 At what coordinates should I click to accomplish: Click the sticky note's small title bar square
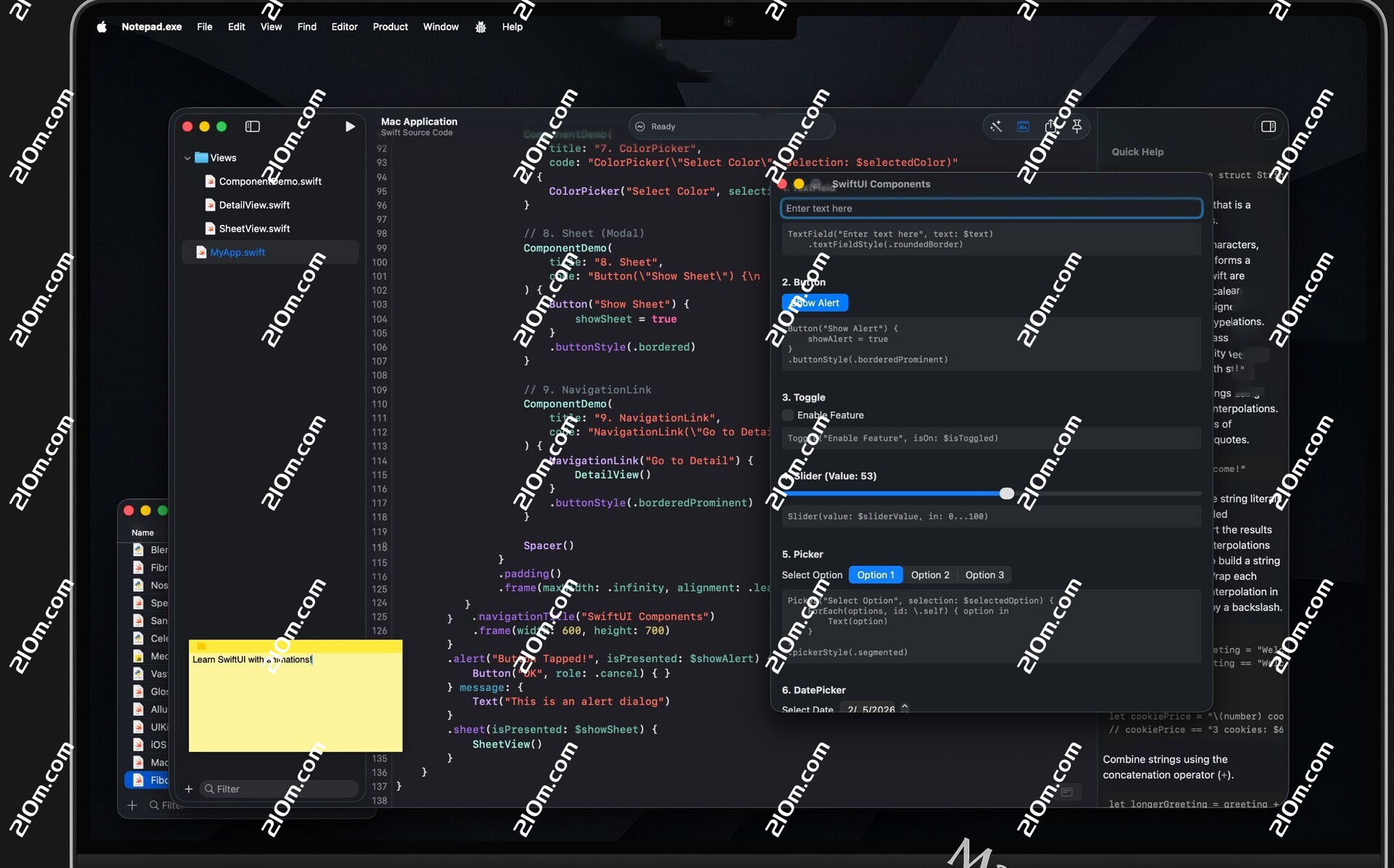[201, 646]
